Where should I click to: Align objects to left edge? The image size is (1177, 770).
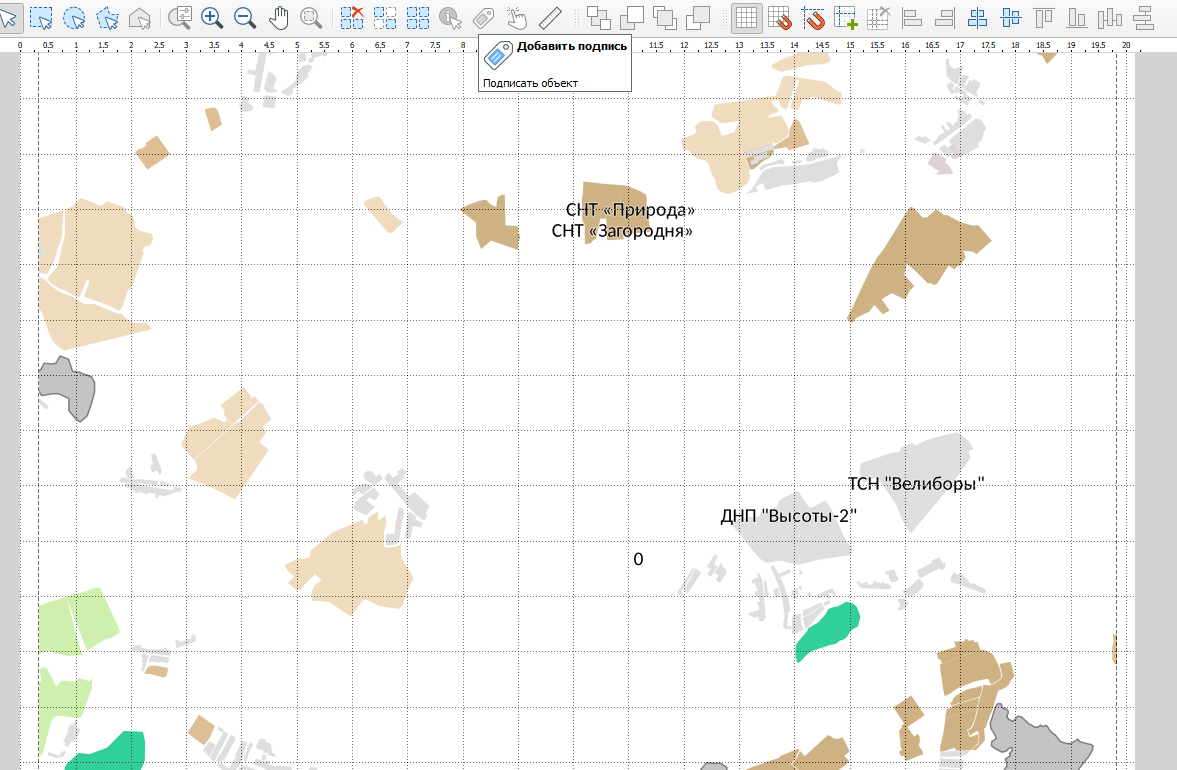click(912, 17)
